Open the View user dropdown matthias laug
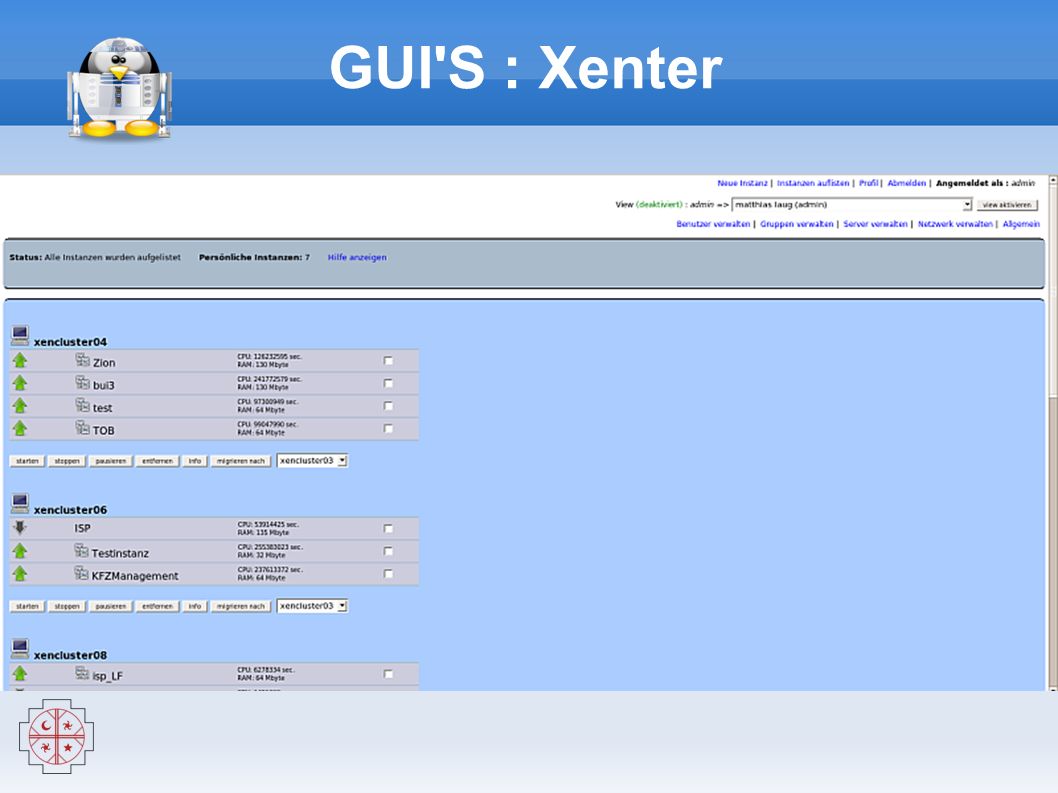This screenshot has height=793, width=1058. [x=852, y=204]
